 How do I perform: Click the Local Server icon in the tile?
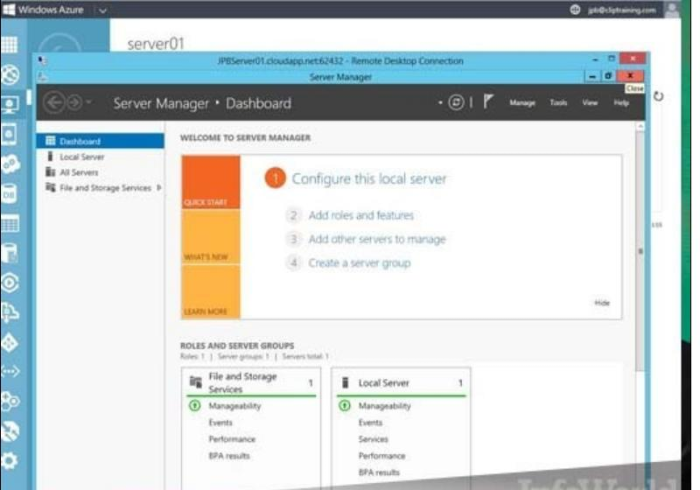tap(345, 382)
